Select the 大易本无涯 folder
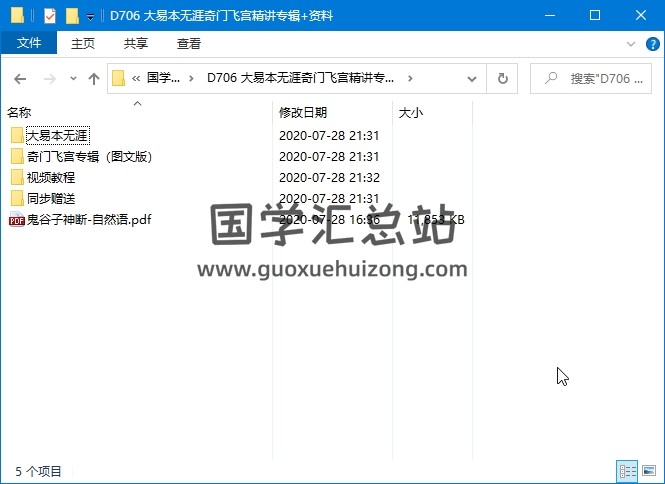The height and width of the screenshot is (484, 665). 58,135
